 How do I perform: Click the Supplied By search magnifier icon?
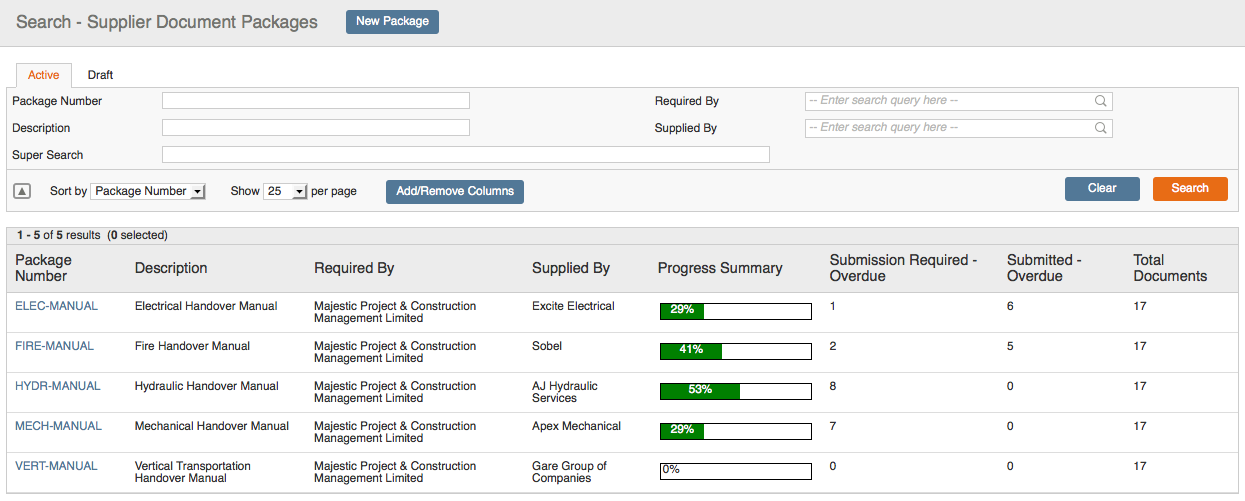(1100, 128)
